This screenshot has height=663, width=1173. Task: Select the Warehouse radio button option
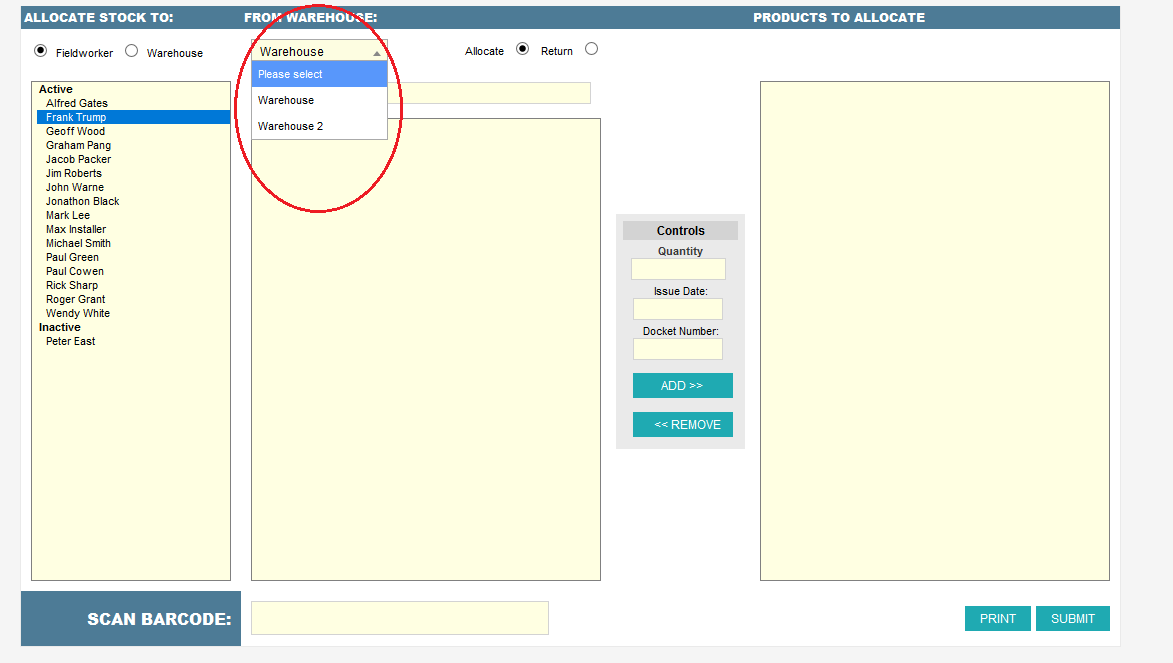point(132,51)
